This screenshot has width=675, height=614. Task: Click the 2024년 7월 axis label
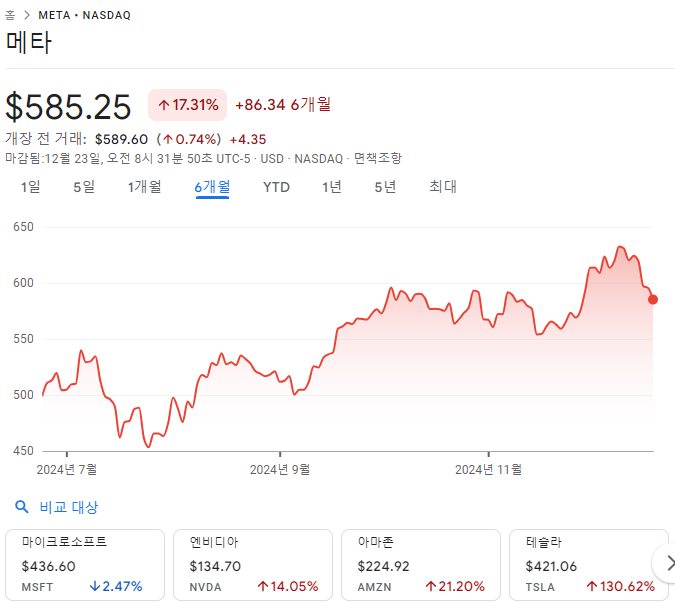(x=67, y=469)
